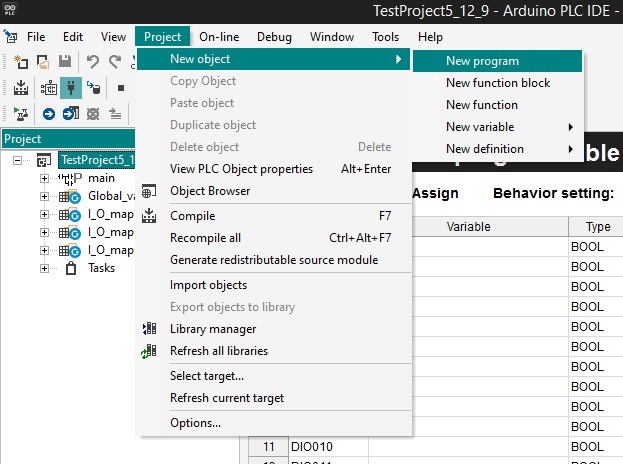
Task: Select Generate redistributable source module
Action: point(274,260)
